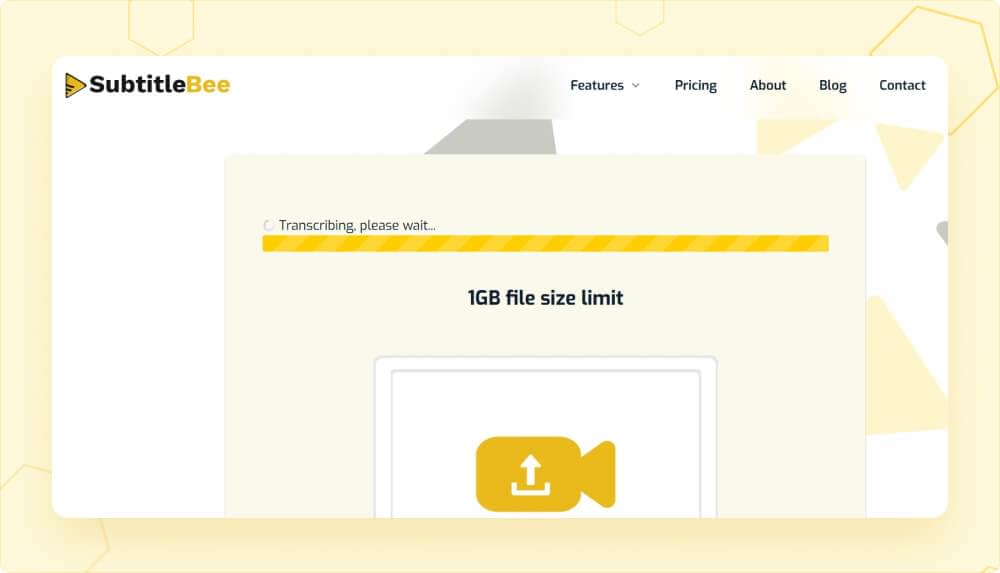The height and width of the screenshot is (573, 1000).
Task: Click the "Transcribing, please wait..." status text
Action: [x=357, y=225]
